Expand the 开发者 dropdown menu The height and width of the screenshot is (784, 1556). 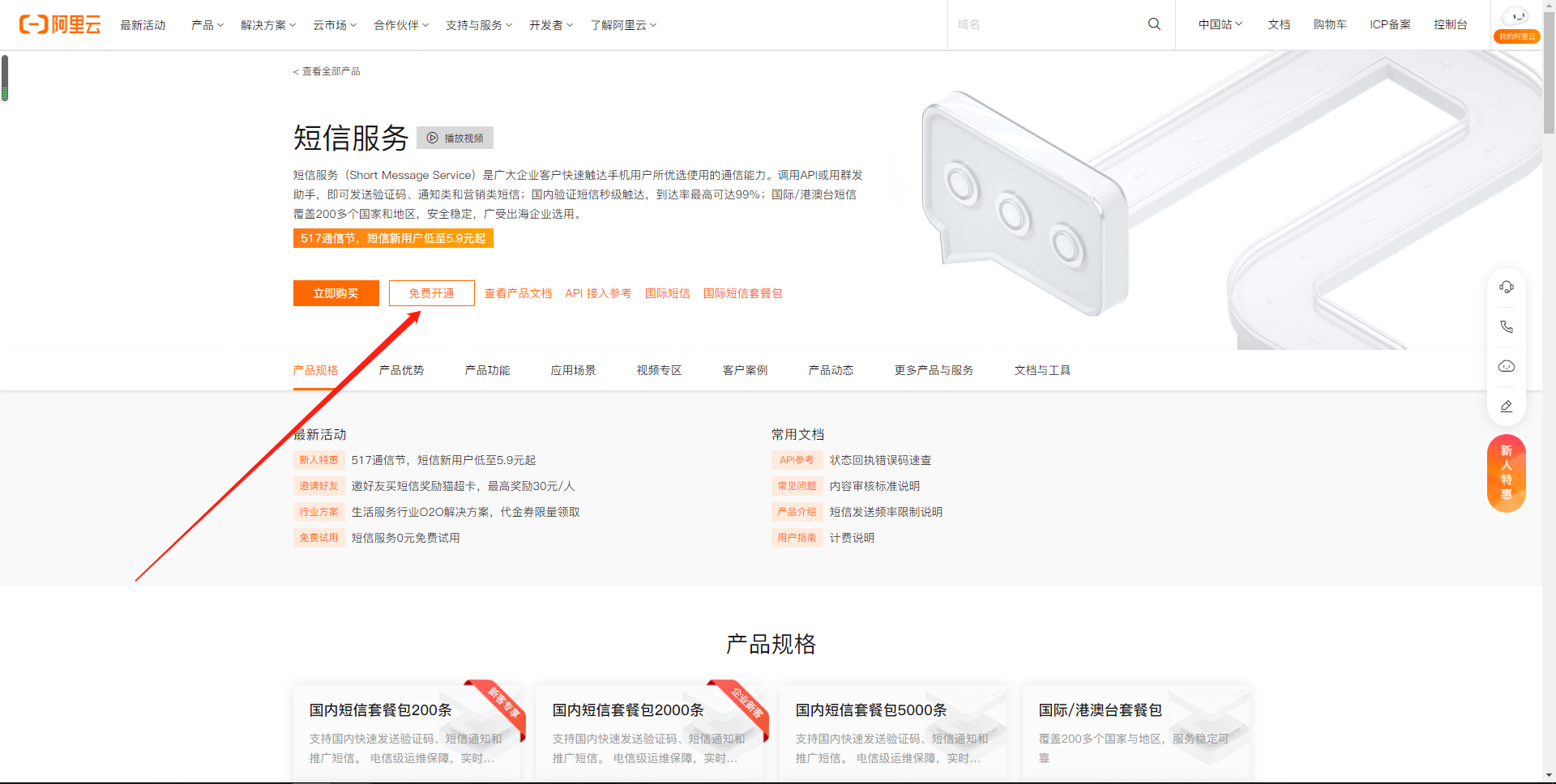coord(551,25)
